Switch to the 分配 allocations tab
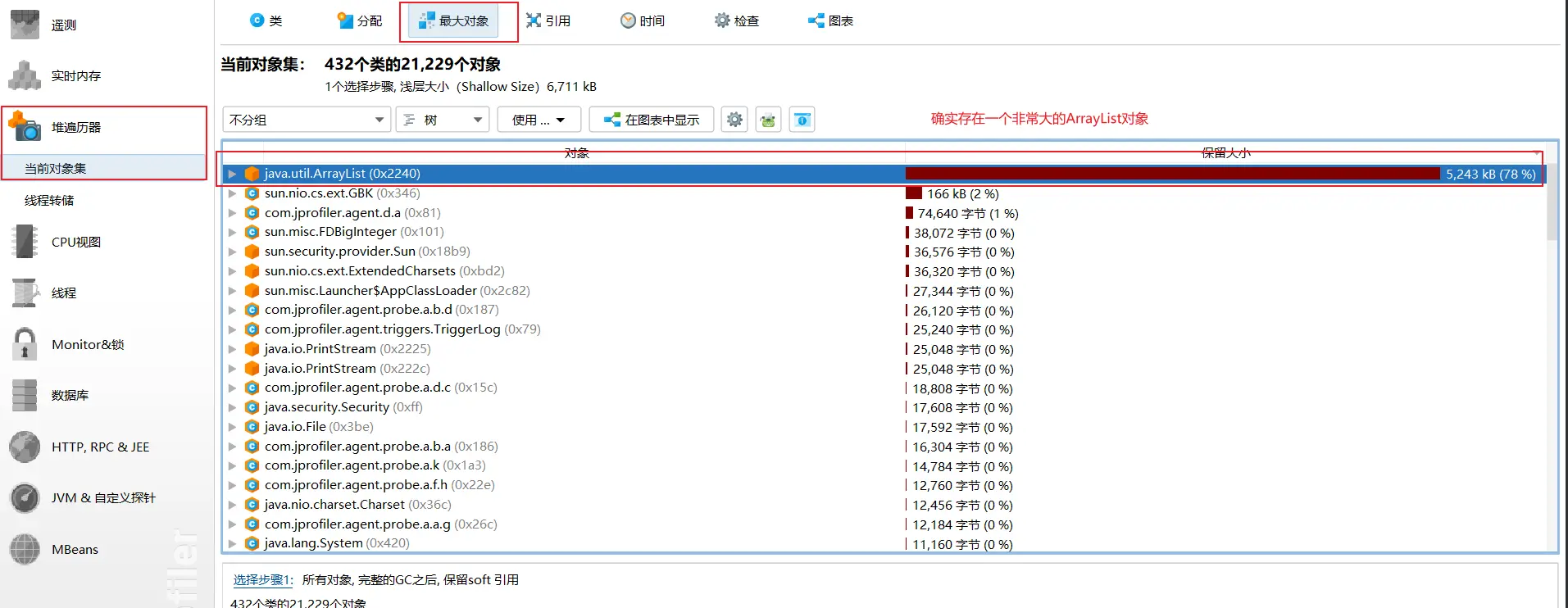The image size is (1568, 608). 360,20
